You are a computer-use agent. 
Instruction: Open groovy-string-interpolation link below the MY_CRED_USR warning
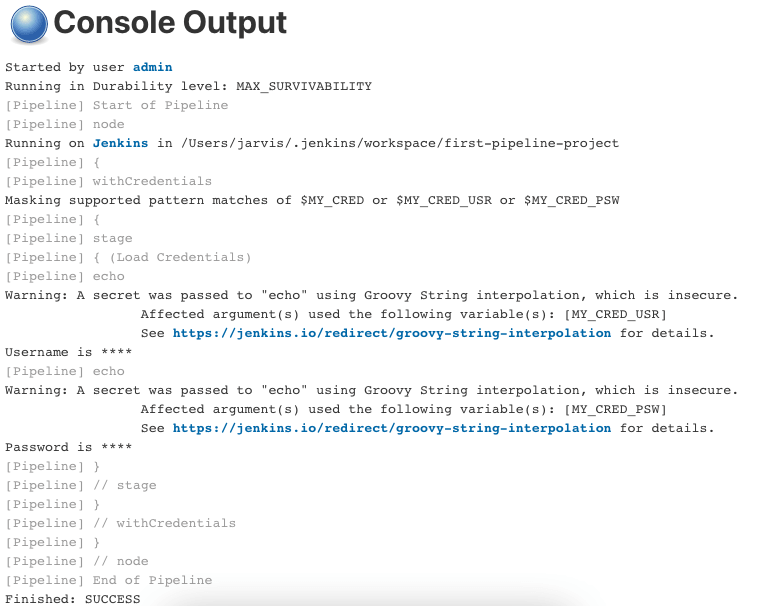pos(392,333)
